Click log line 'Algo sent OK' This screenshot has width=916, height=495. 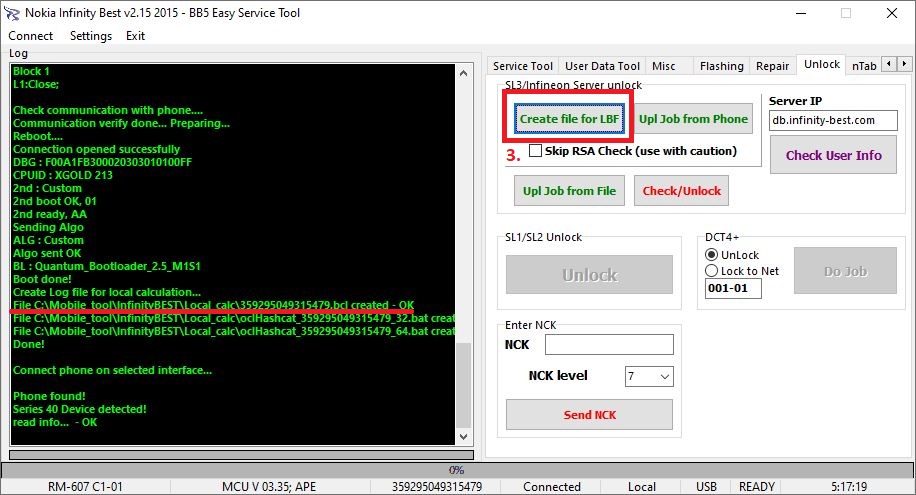(47, 253)
